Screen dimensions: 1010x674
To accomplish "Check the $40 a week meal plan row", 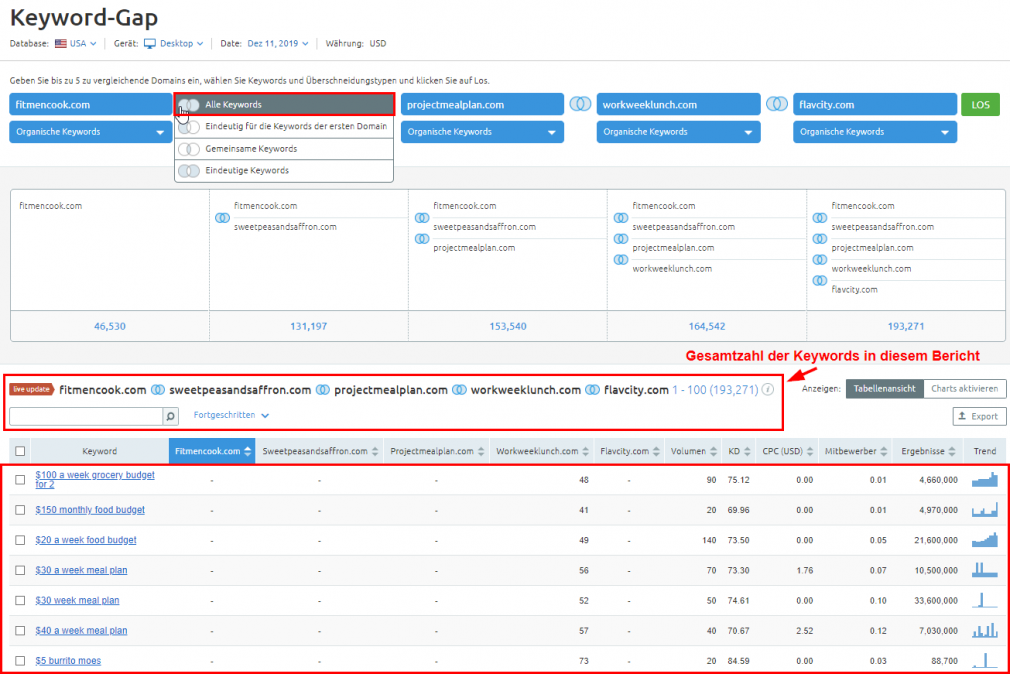I will tap(20, 631).
